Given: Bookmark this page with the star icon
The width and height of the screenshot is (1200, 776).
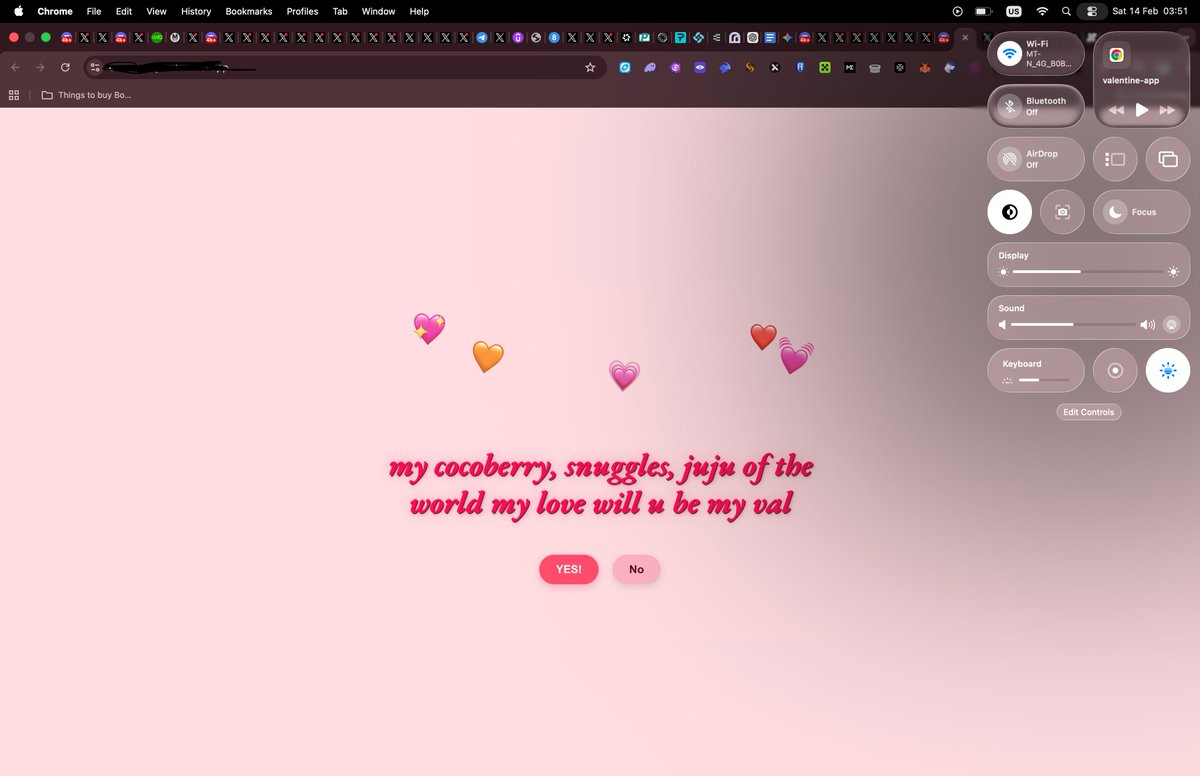Looking at the screenshot, I should coord(590,67).
